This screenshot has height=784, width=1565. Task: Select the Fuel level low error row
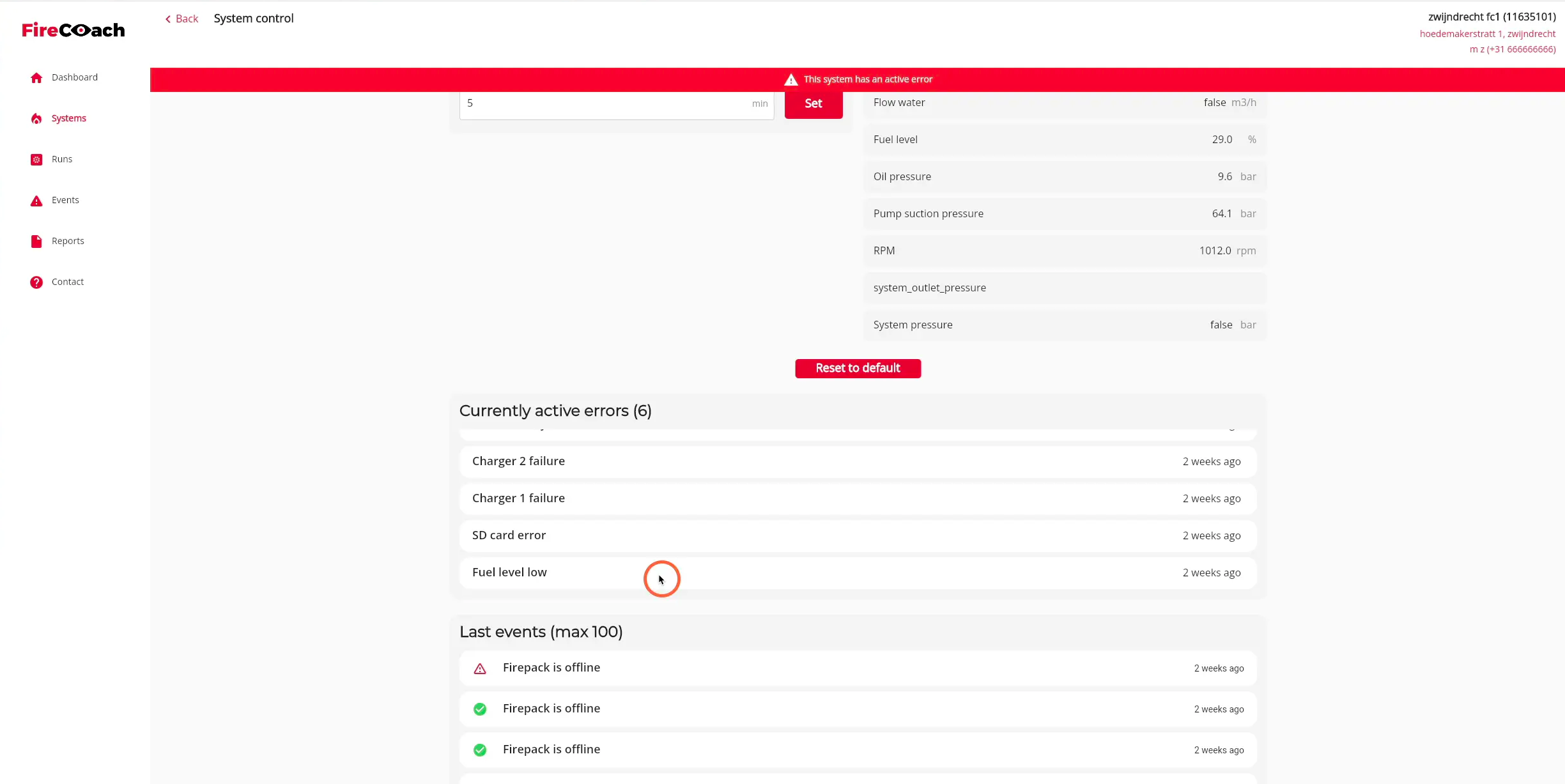858,573
